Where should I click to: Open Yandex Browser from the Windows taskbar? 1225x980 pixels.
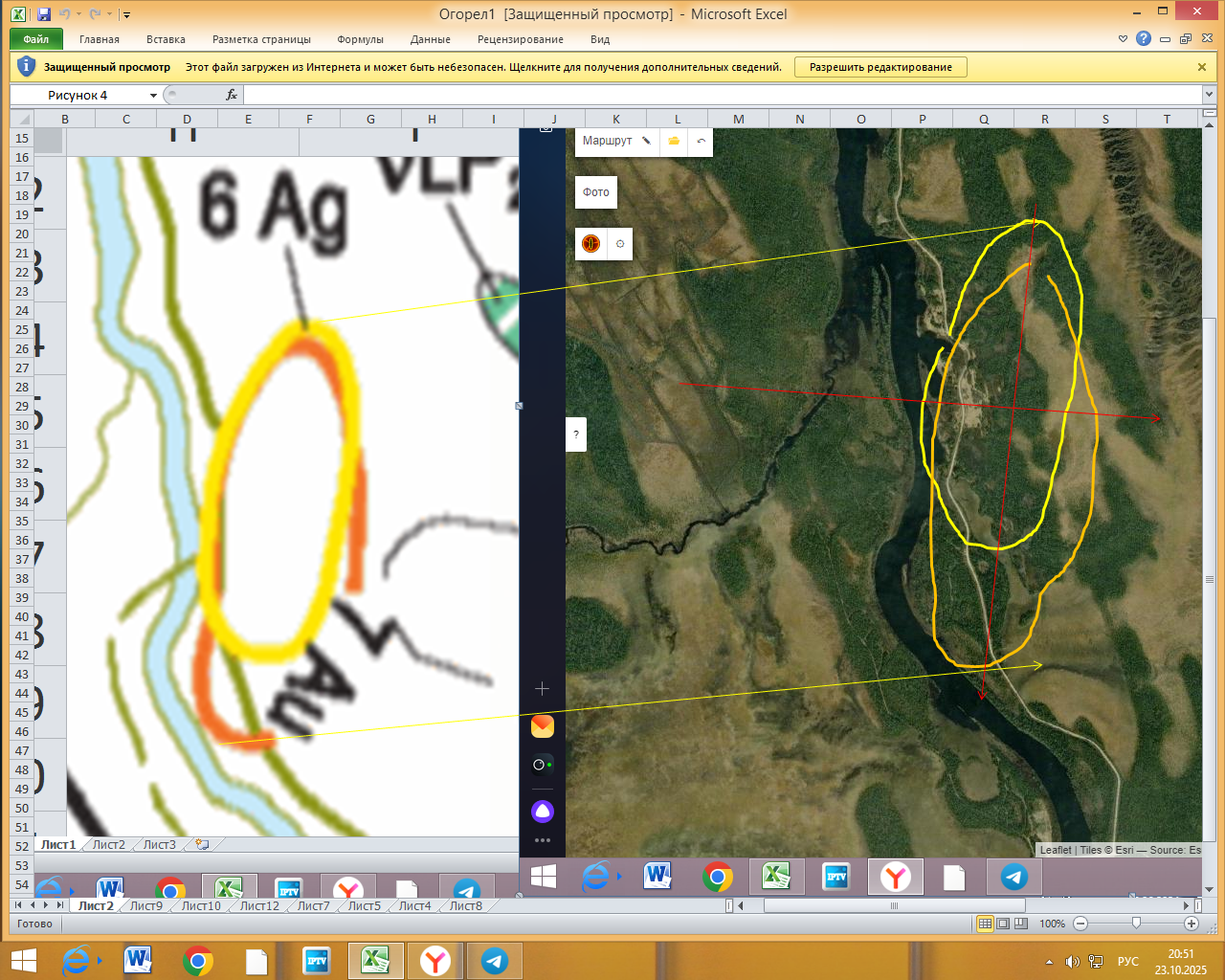[x=435, y=960]
